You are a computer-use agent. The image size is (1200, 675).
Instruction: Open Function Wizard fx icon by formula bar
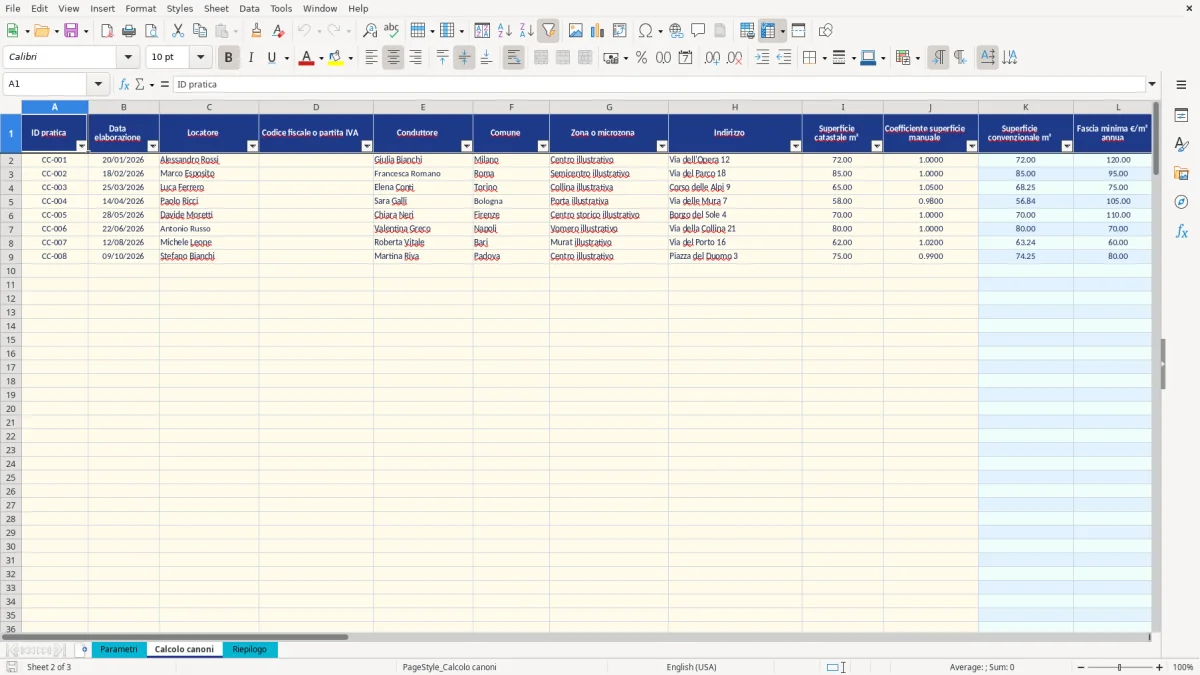(x=125, y=85)
